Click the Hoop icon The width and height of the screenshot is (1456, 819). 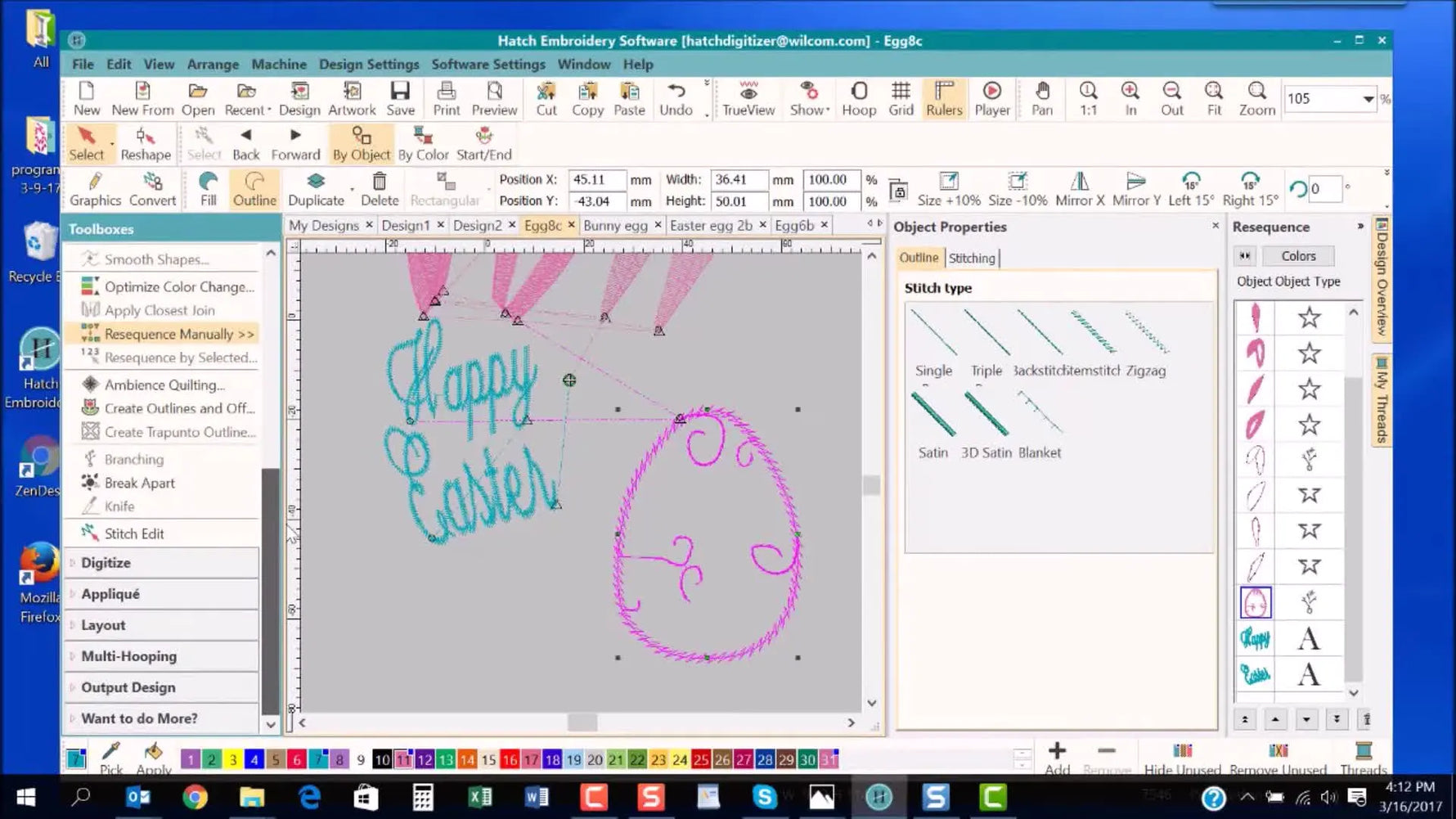pyautogui.click(x=859, y=99)
